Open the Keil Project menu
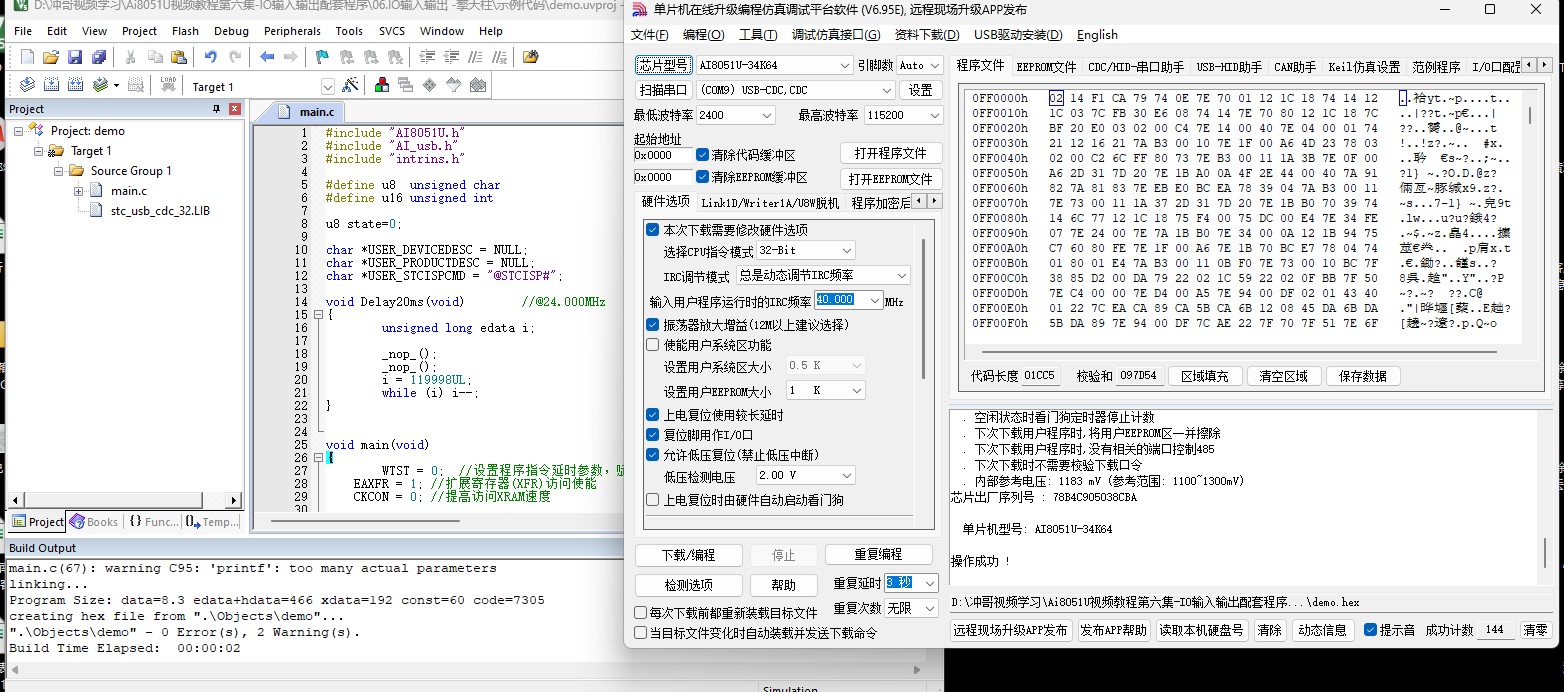Viewport: 1564px width, 692px height. pyautogui.click(x=139, y=31)
